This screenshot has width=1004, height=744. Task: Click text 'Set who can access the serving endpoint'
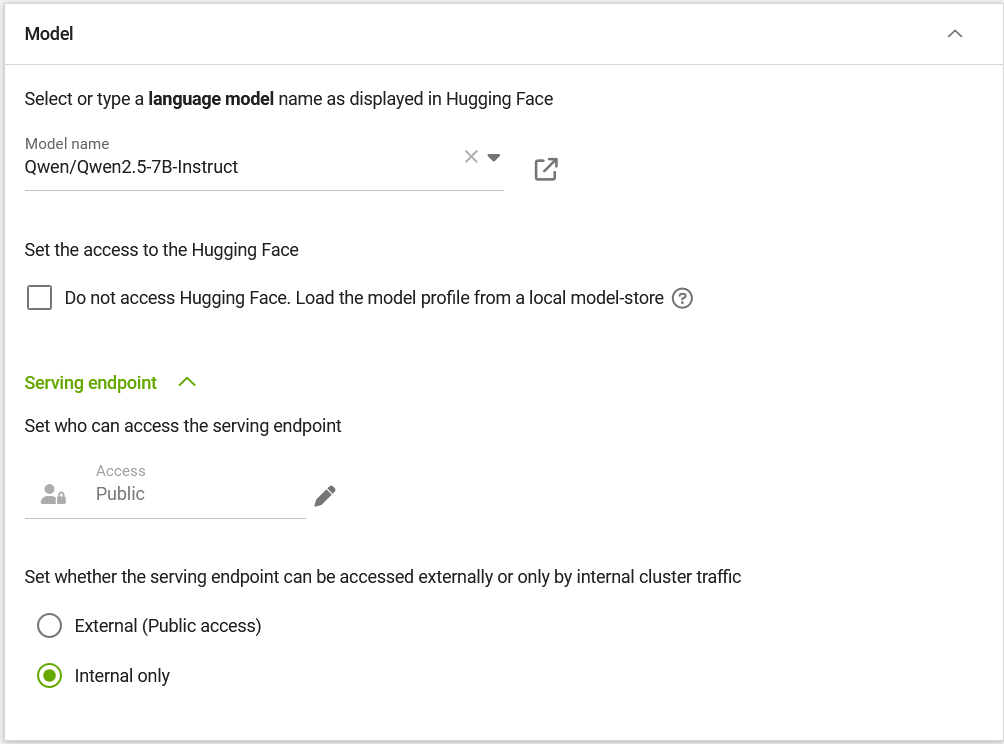182,426
